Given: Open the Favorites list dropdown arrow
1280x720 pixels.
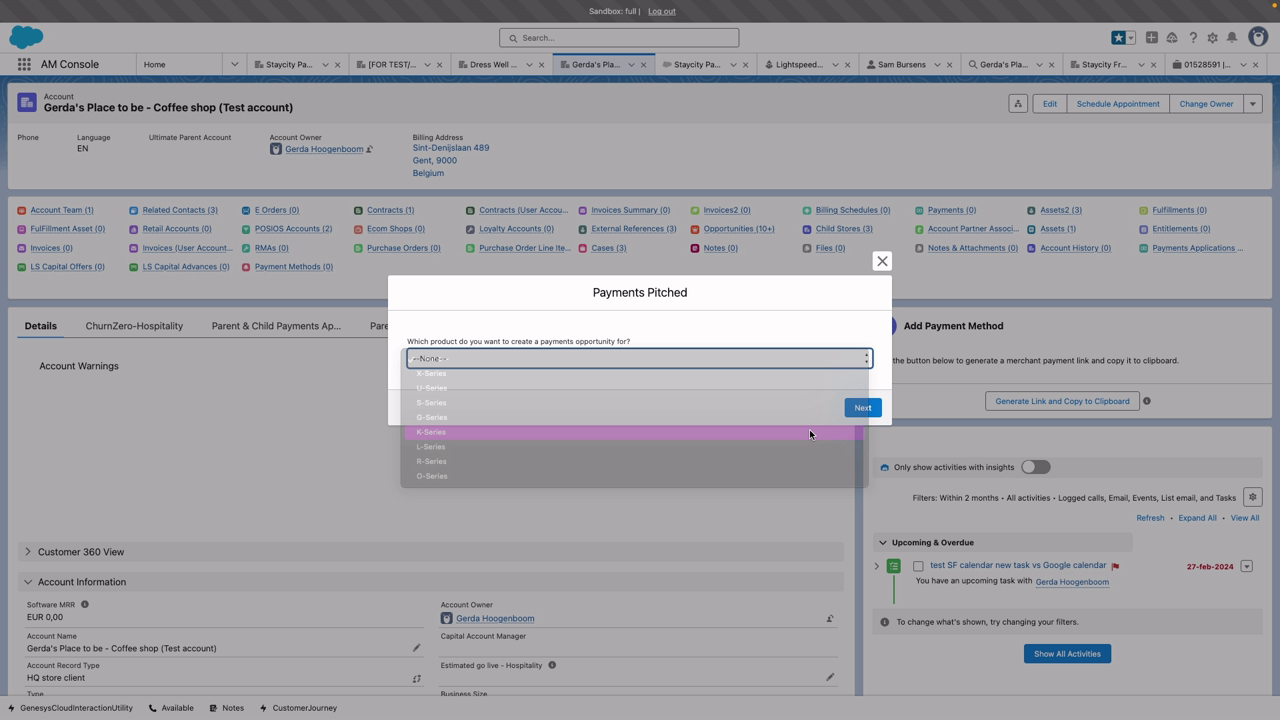Looking at the screenshot, I should pyautogui.click(x=1131, y=38).
